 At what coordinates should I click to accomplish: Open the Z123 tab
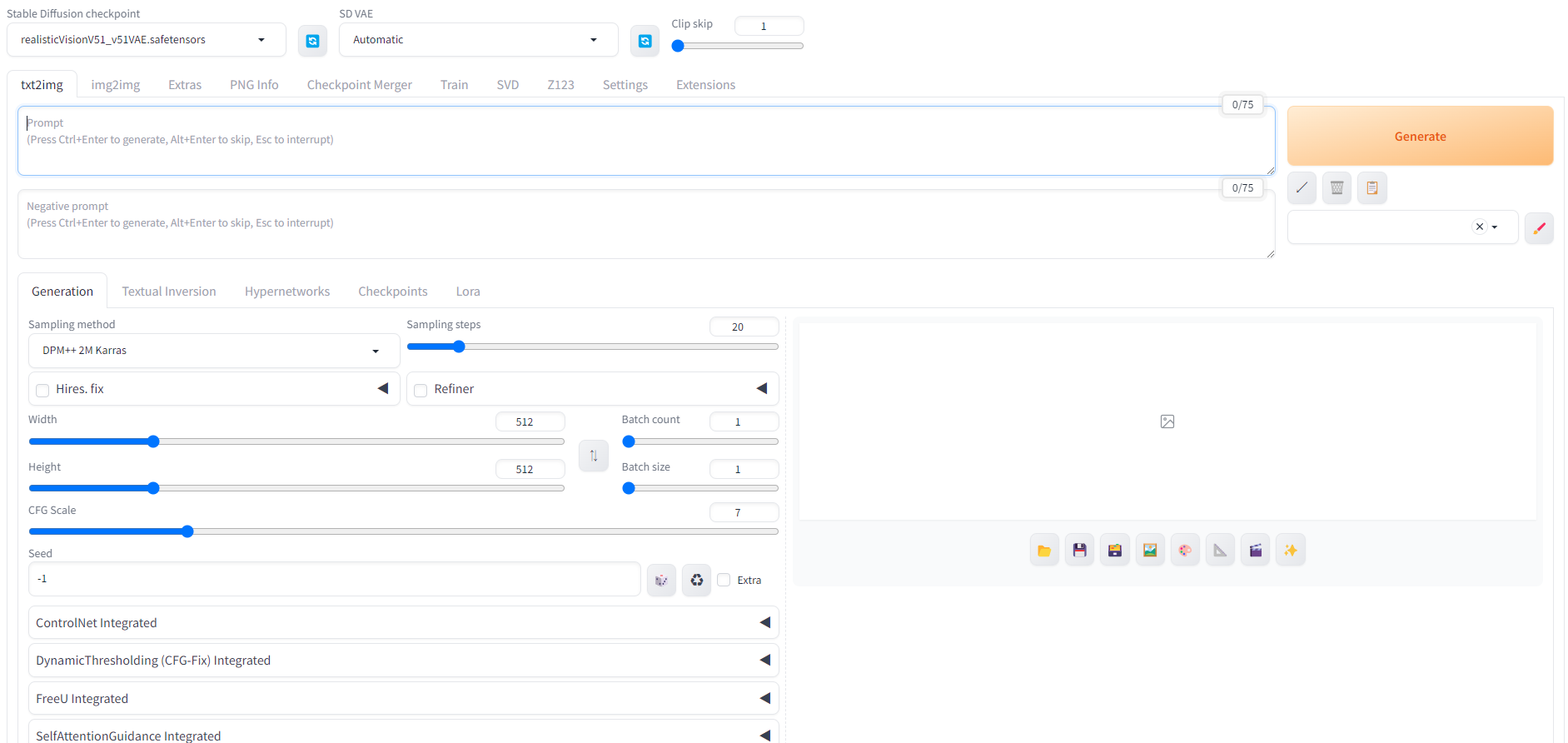tap(561, 85)
